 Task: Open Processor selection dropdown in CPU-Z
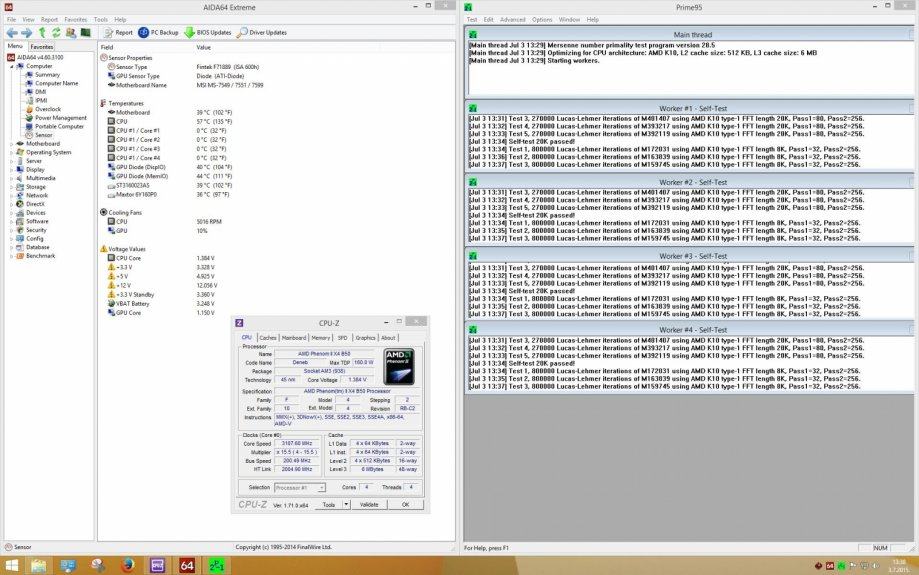[x=299, y=488]
